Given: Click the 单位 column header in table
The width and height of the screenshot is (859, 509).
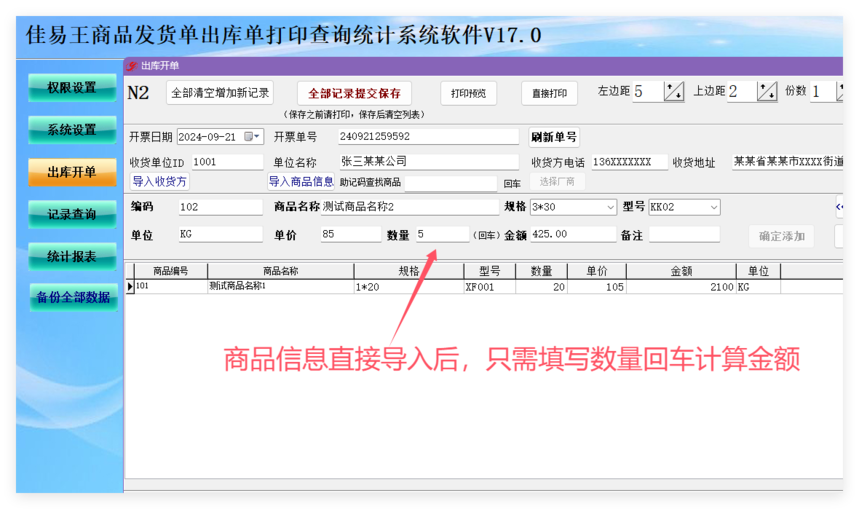Looking at the screenshot, I should (x=758, y=271).
